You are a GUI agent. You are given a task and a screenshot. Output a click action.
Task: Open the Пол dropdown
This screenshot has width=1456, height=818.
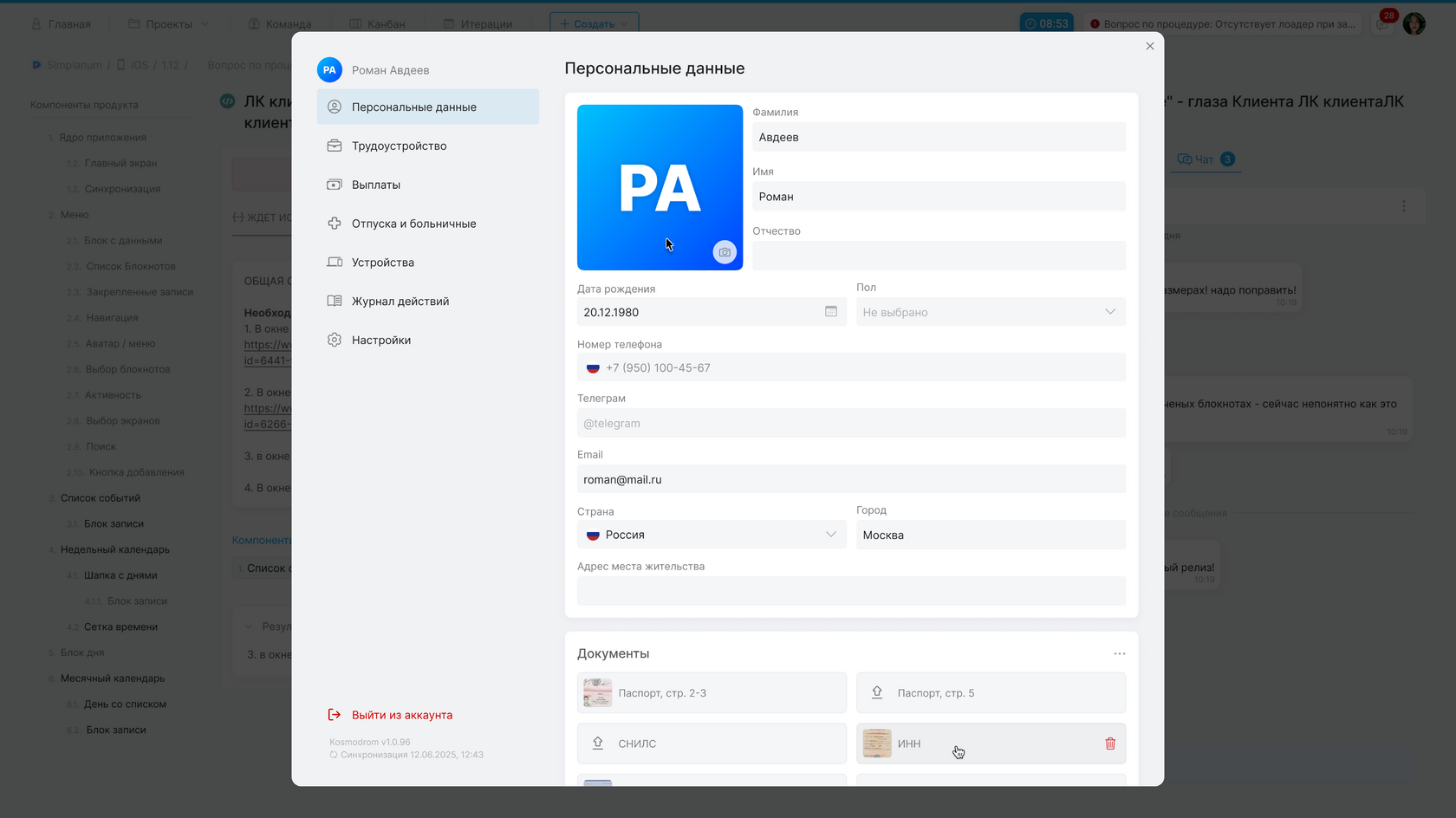click(991, 312)
